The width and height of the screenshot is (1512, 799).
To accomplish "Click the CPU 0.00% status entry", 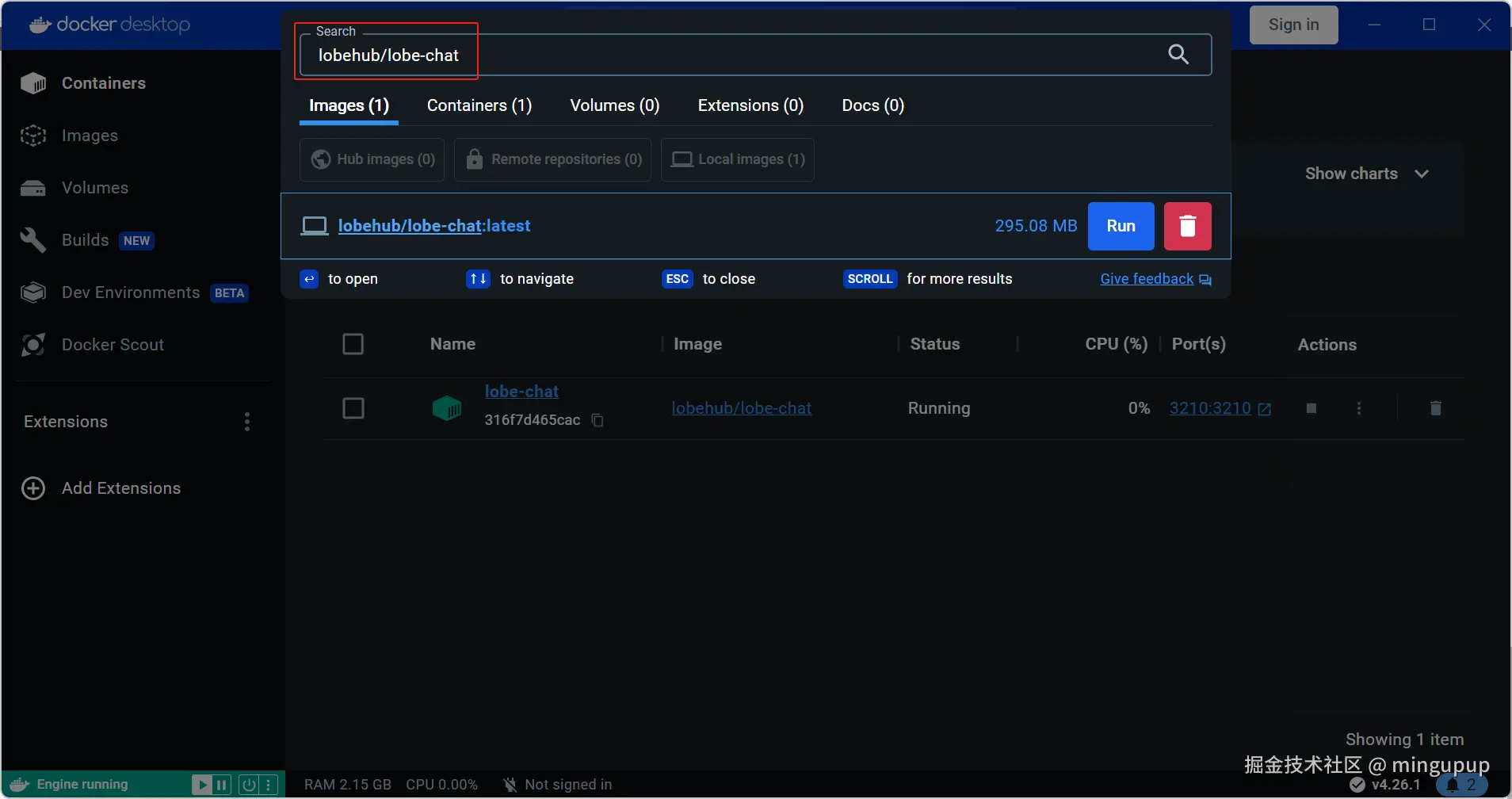I will 441,785.
